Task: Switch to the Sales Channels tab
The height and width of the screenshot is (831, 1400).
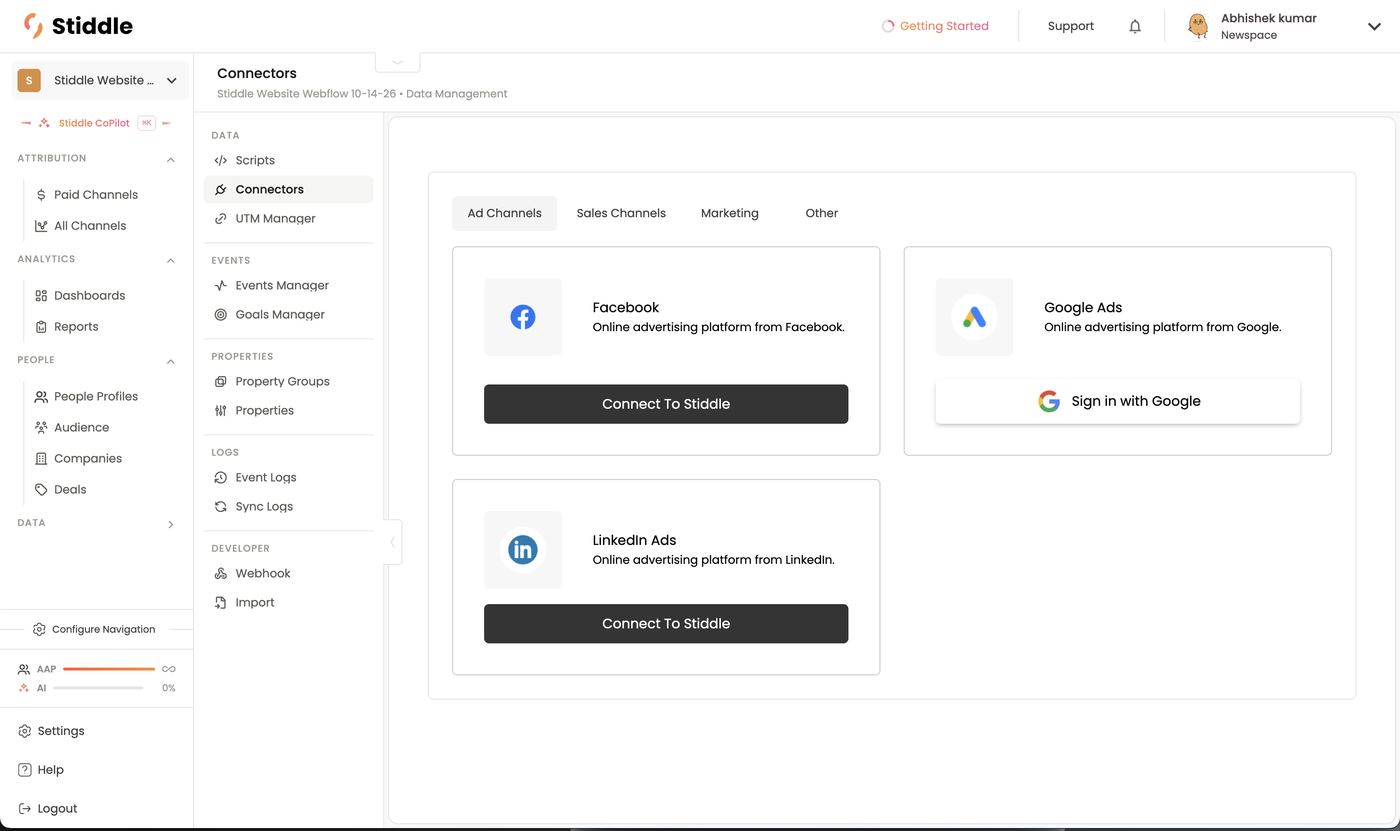Action: (621, 213)
